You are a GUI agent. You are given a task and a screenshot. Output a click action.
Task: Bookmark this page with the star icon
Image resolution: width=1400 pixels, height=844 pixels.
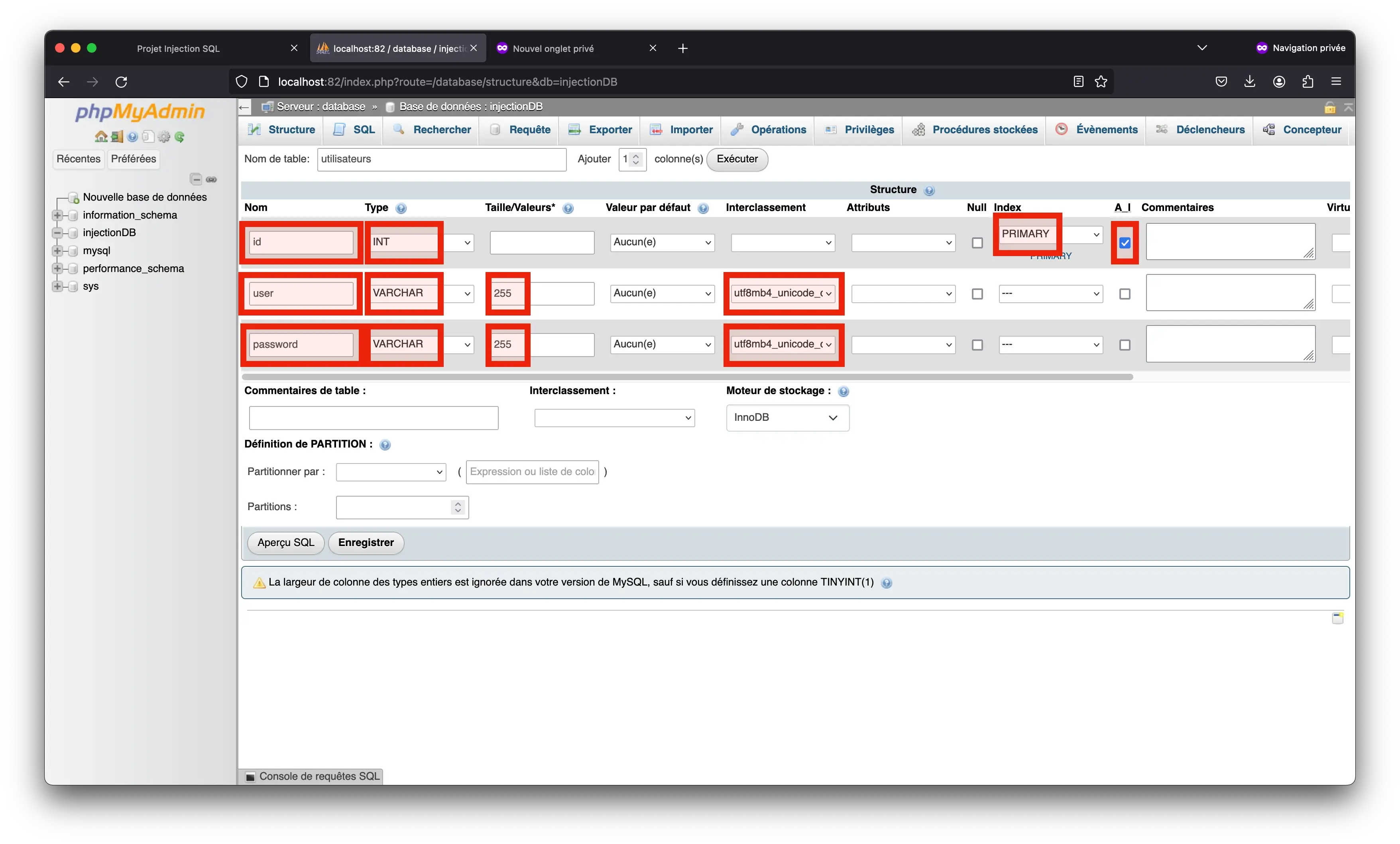coord(1101,82)
